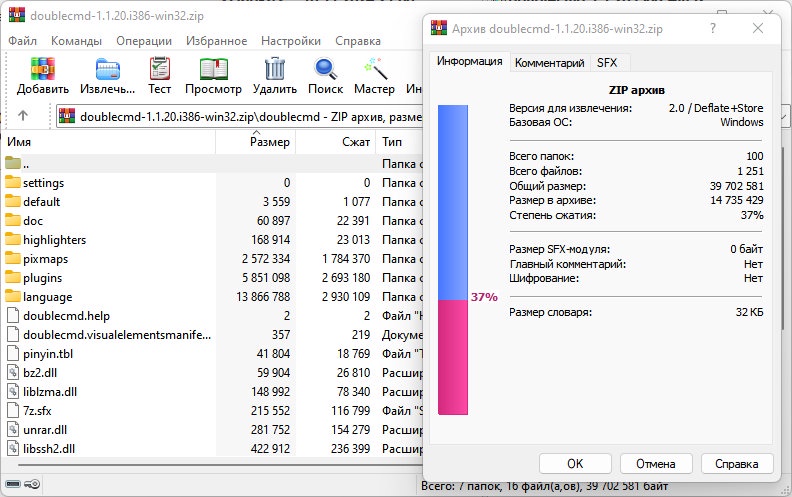
Task: Click the highlighters folder icon
Action: click(x=13, y=239)
